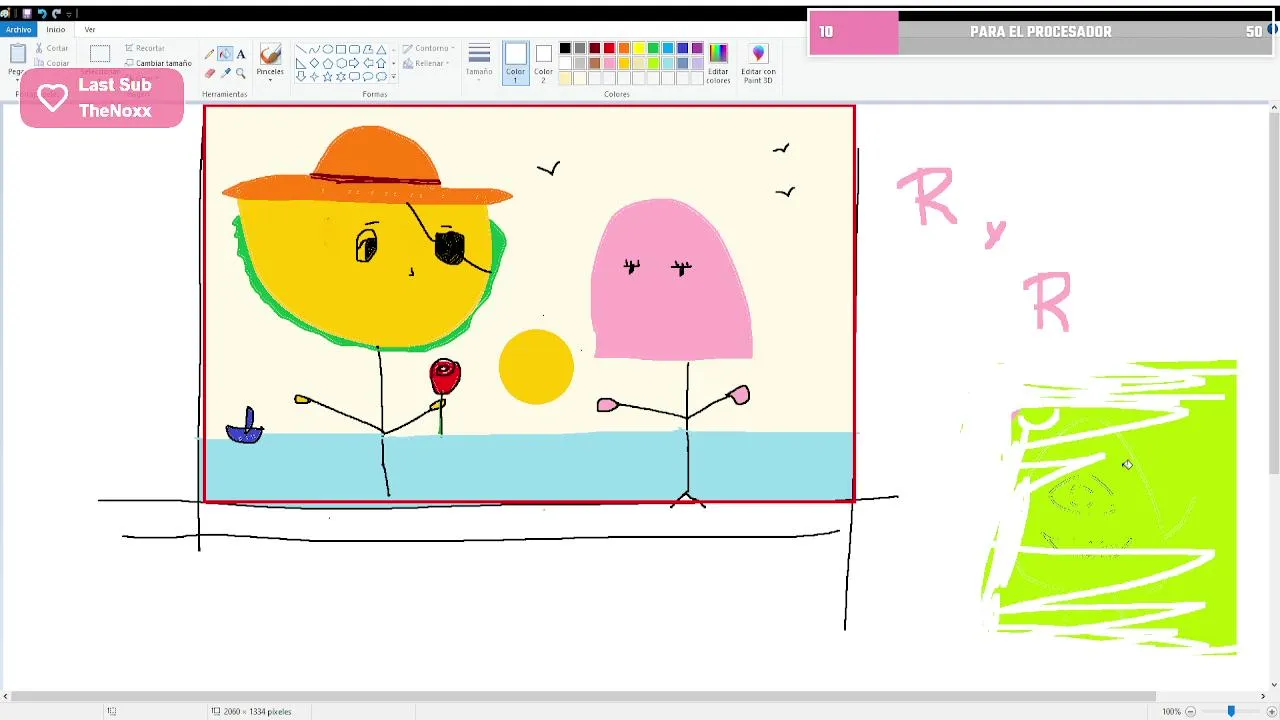The height and width of the screenshot is (720, 1280).
Task: Choose the straight line shape
Action: click(x=301, y=49)
